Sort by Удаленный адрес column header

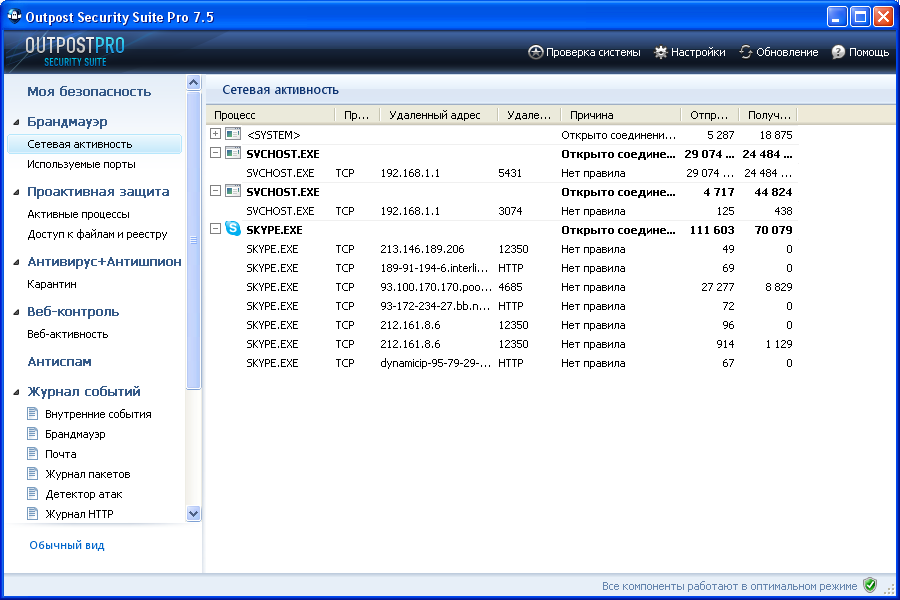[x=439, y=115]
